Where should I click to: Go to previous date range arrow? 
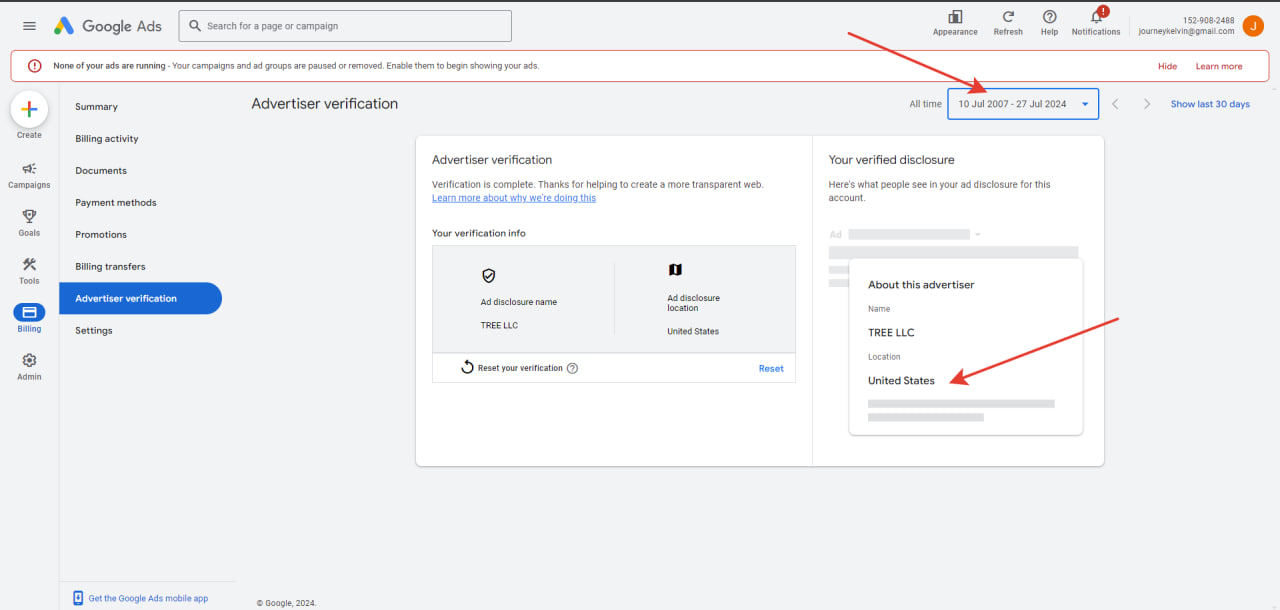pos(1115,104)
